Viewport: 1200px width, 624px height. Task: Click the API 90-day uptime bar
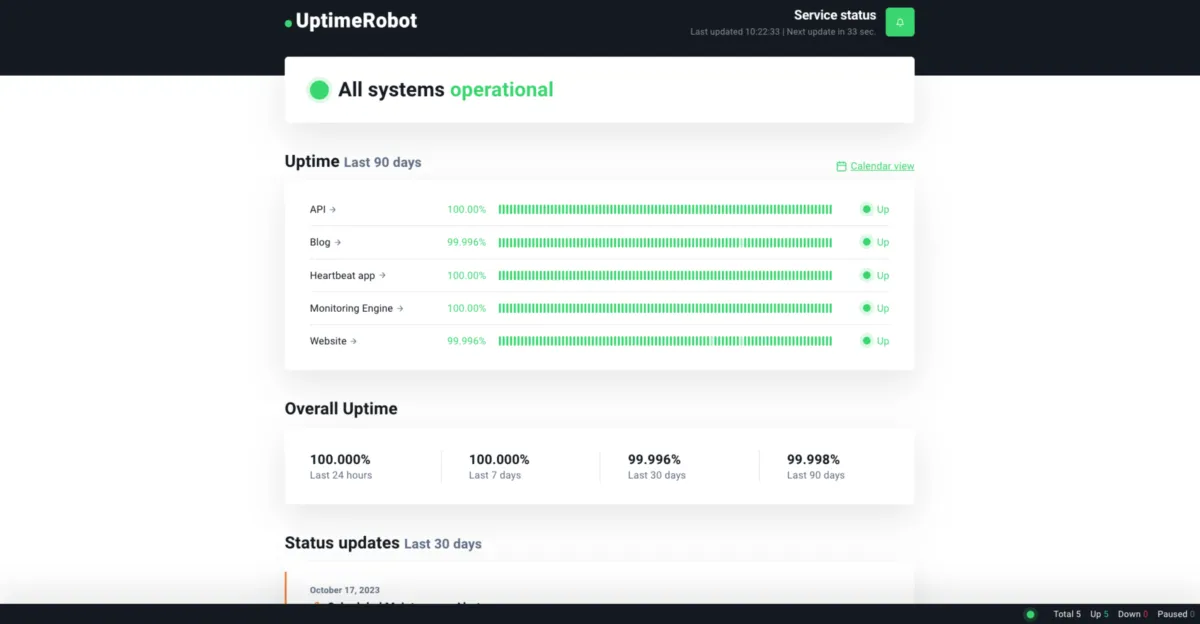tap(665, 209)
